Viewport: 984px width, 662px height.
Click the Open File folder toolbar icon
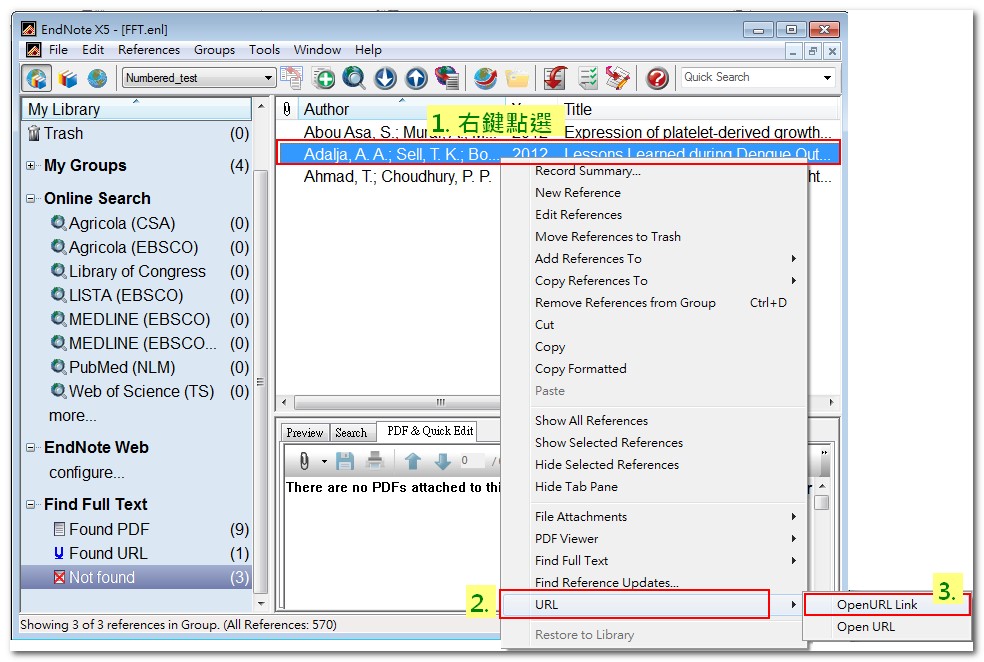517,78
